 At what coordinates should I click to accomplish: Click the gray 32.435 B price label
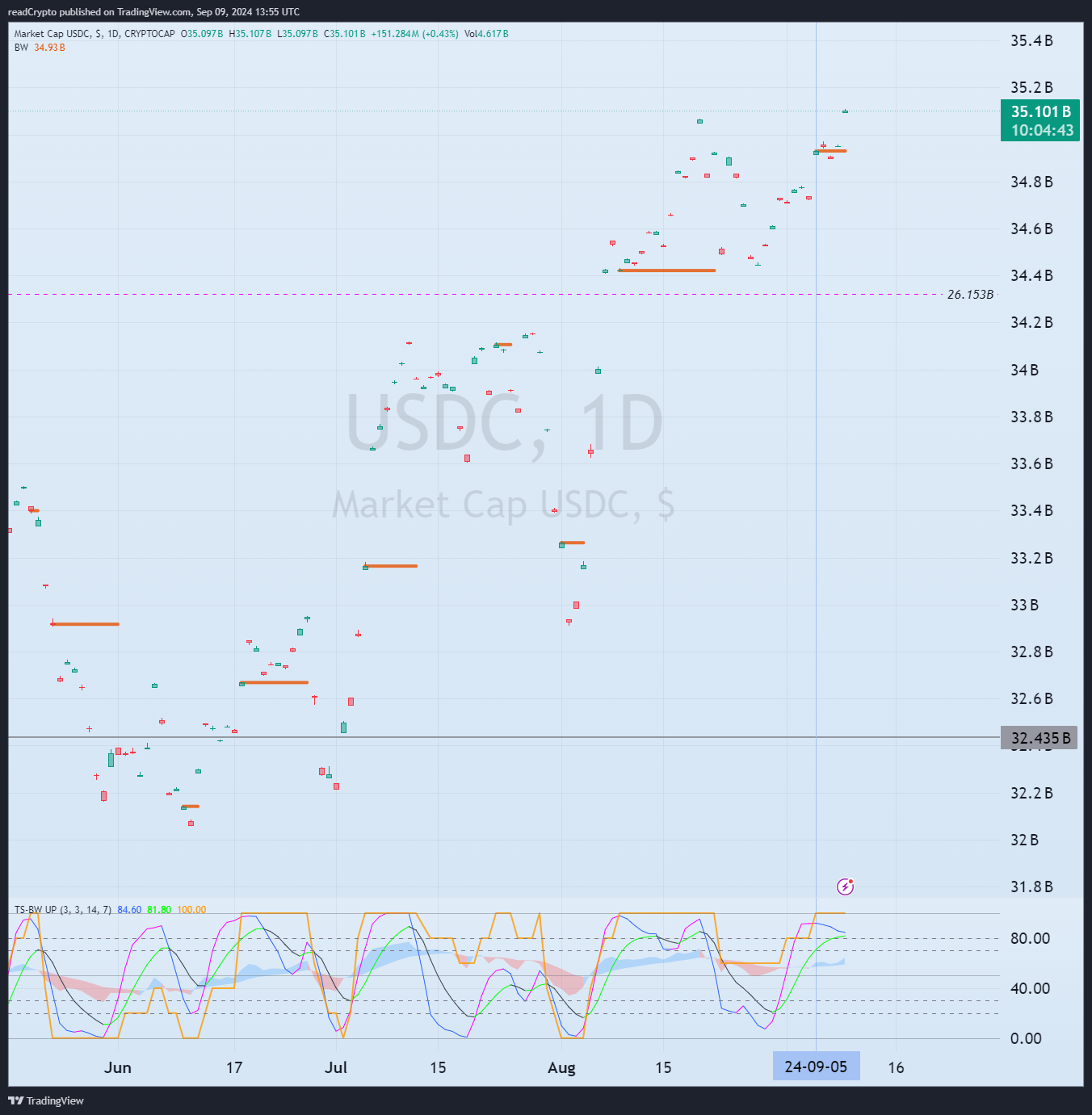coord(1039,737)
